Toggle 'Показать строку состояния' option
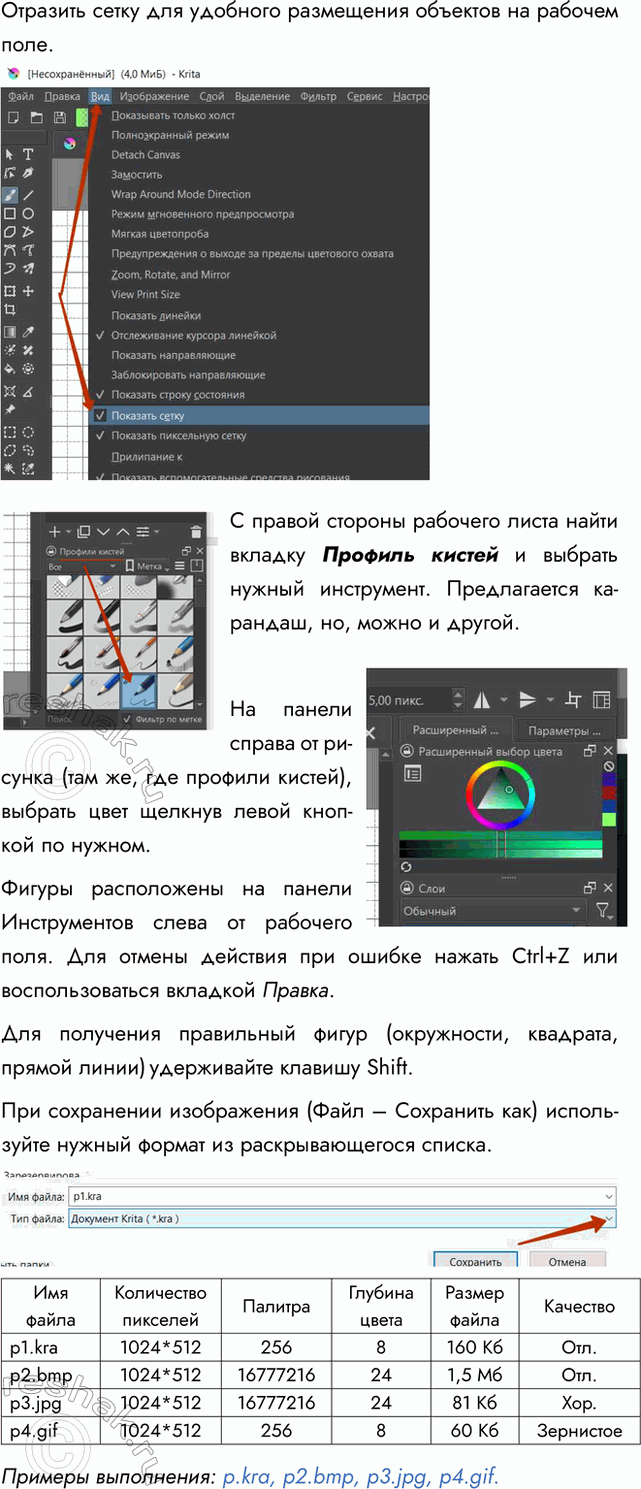Viewport: 641px width, 1489px height. 259,395
